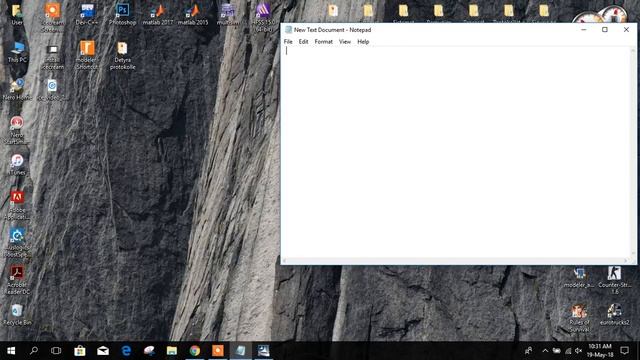Open the Help menu in Notepad
The width and height of the screenshot is (640, 360).
coord(363,42)
